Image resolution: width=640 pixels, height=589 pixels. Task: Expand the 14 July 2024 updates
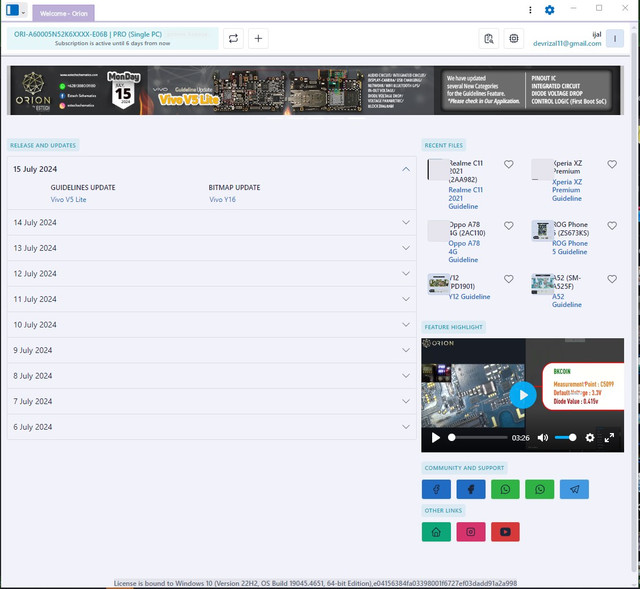[x=212, y=222]
